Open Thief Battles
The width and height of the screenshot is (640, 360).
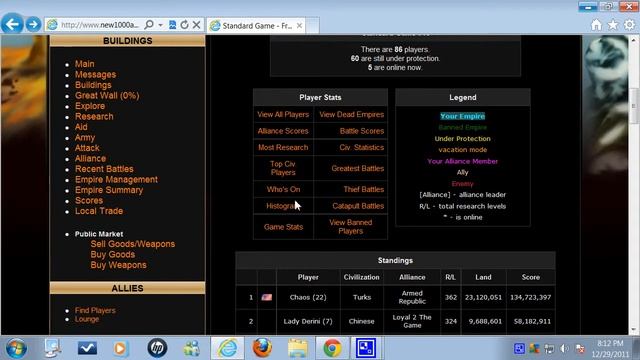364,189
